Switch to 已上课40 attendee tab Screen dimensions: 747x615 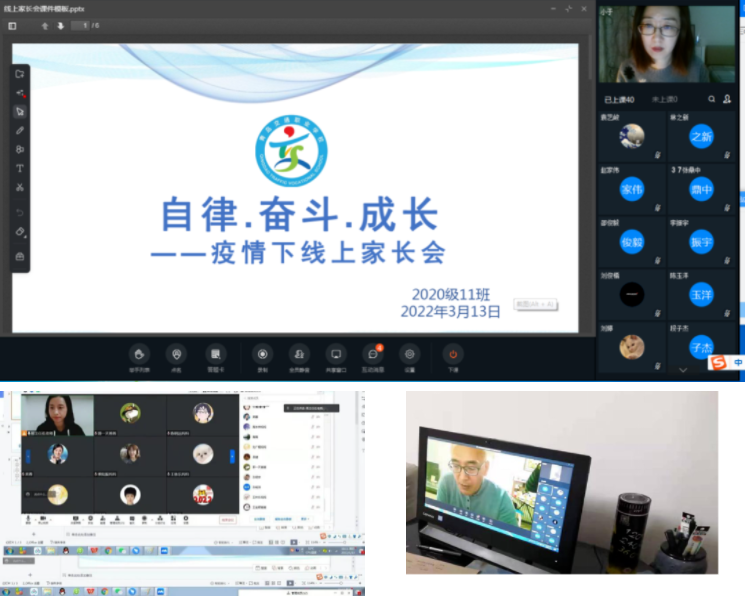[x=619, y=100]
